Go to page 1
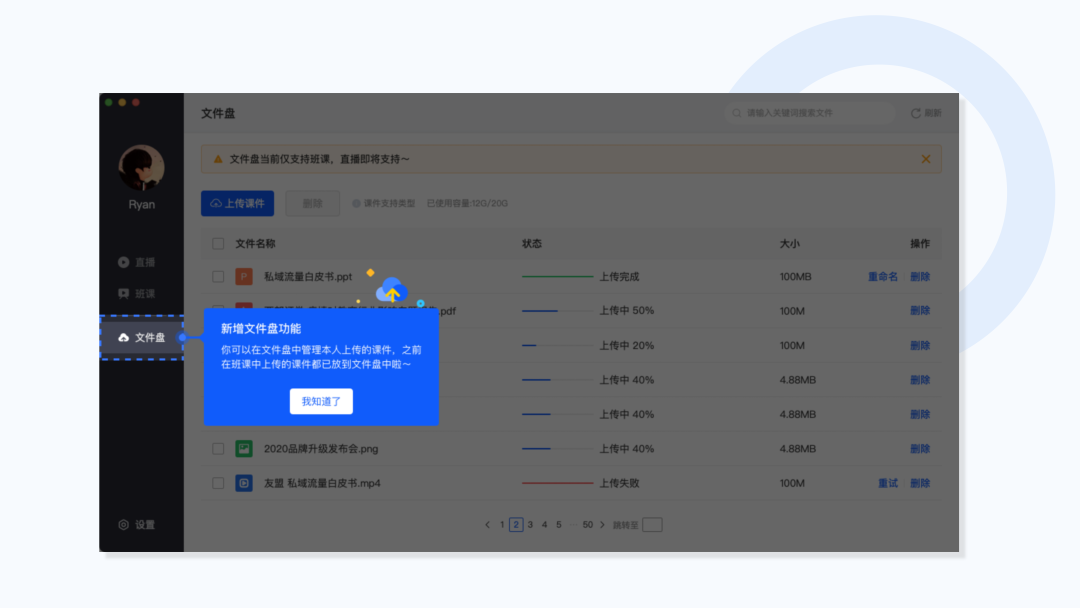The image size is (1080, 608). pos(502,525)
